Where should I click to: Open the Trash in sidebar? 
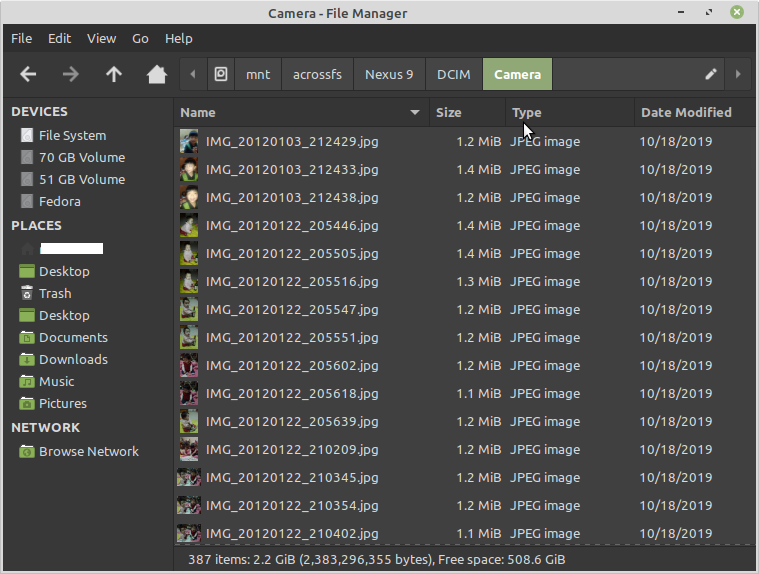(55, 293)
